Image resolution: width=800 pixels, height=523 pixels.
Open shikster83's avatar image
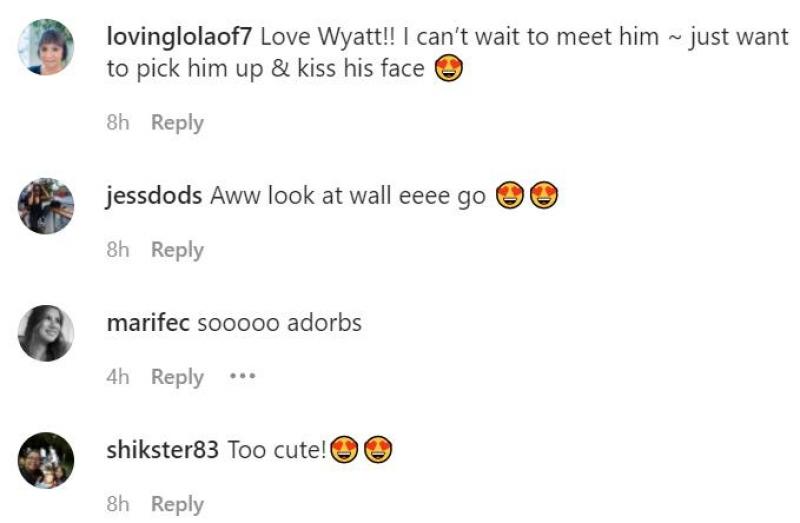[46, 460]
